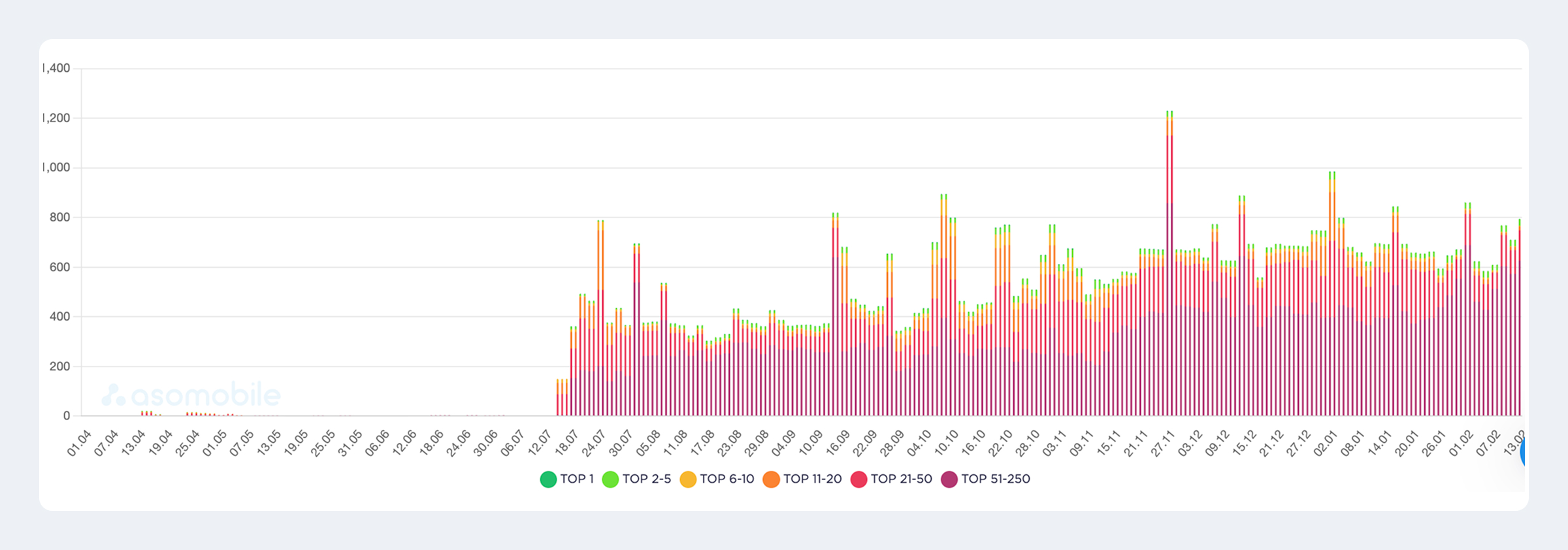Click the 01.04 x-axis date label

(80, 442)
